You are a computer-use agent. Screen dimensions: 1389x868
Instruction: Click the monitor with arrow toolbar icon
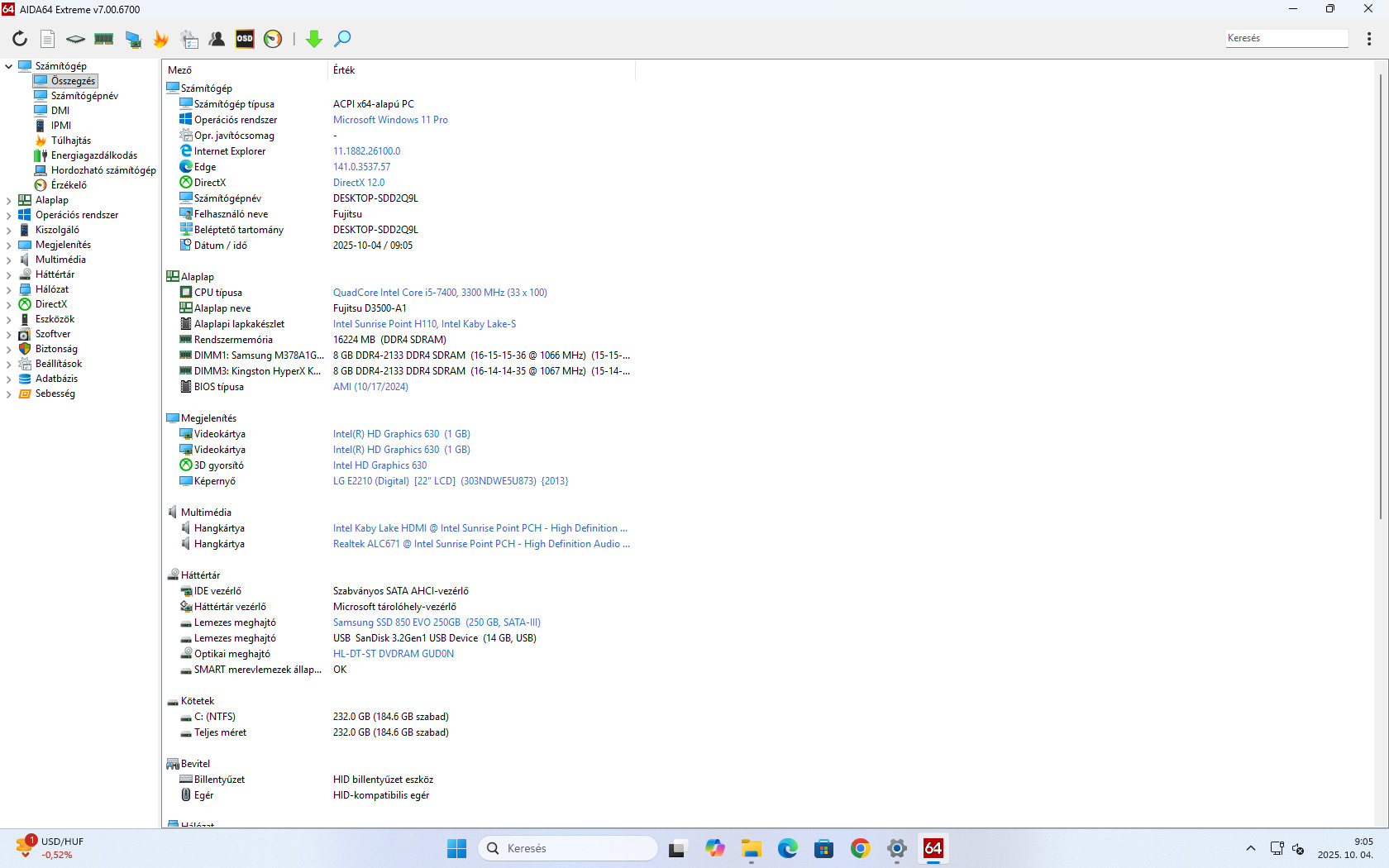pyautogui.click(x=132, y=39)
